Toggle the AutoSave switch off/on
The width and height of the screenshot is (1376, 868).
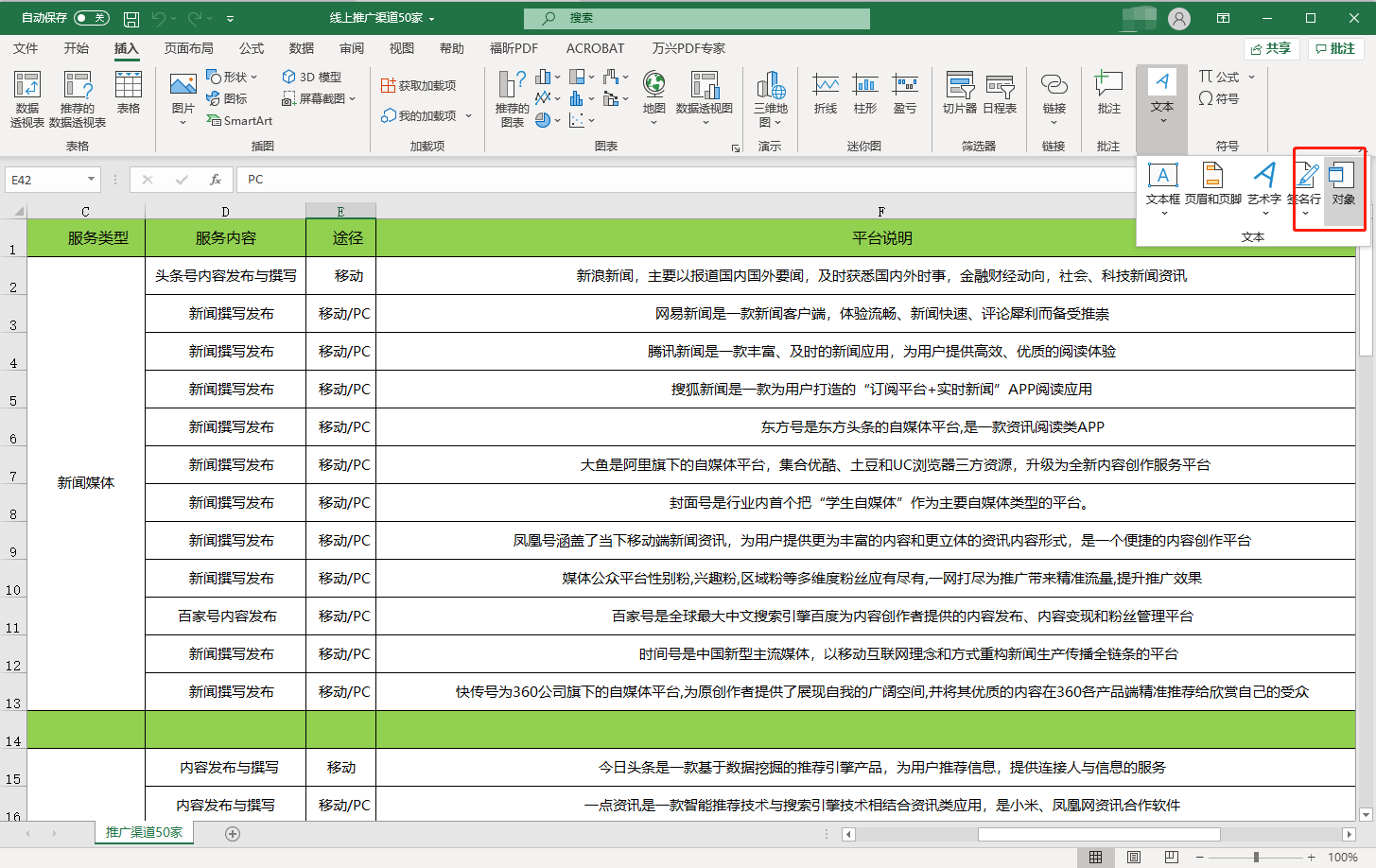pyautogui.click(x=94, y=17)
